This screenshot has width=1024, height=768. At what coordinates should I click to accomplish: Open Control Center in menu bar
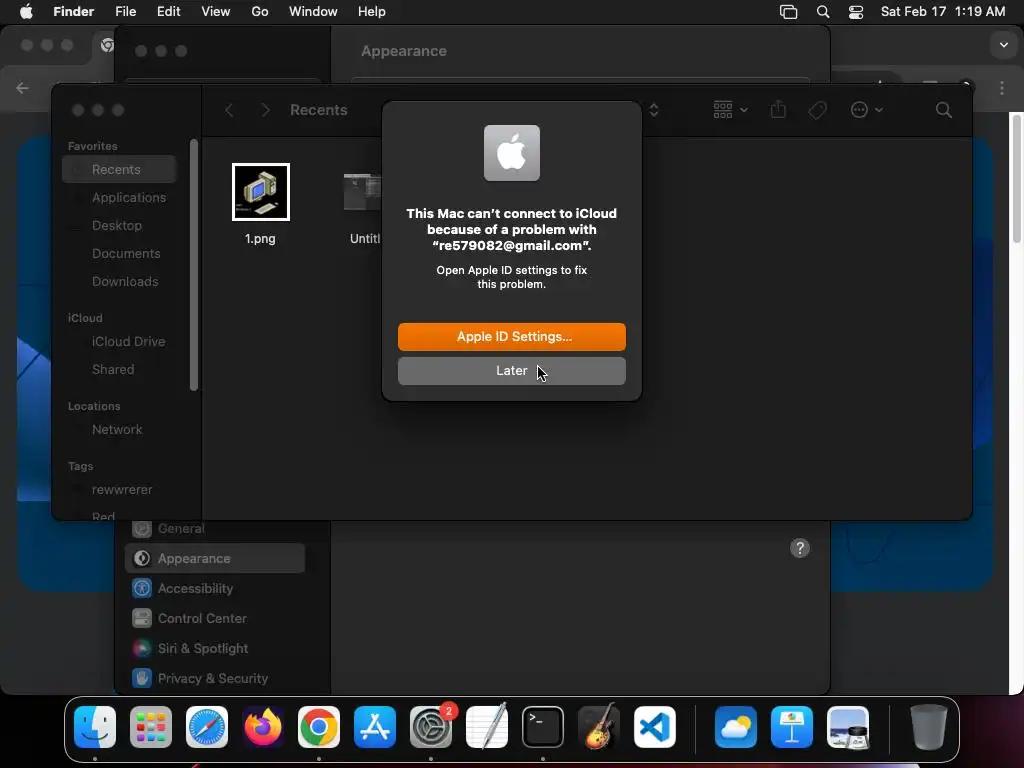(x=856, y=12)
